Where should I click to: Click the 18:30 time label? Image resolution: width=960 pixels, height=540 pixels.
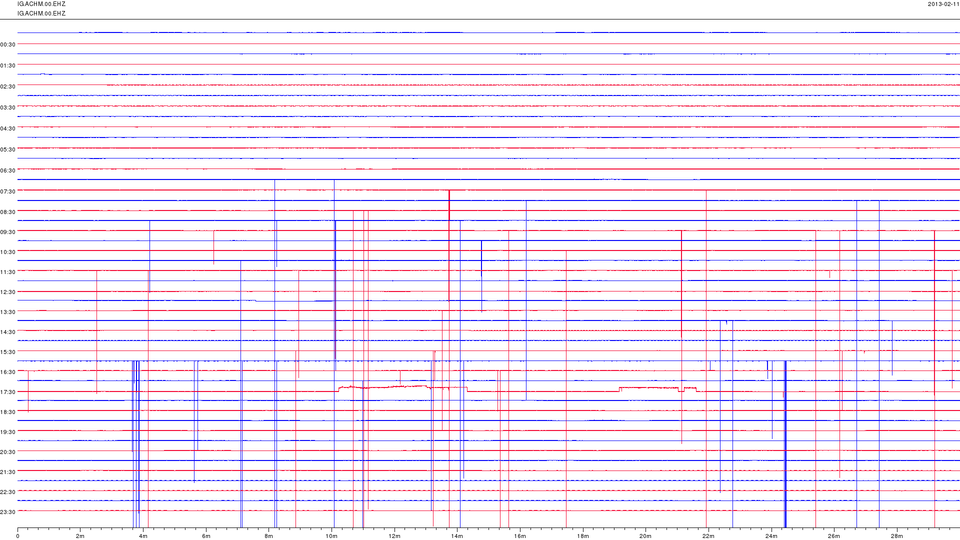[7, 412]
